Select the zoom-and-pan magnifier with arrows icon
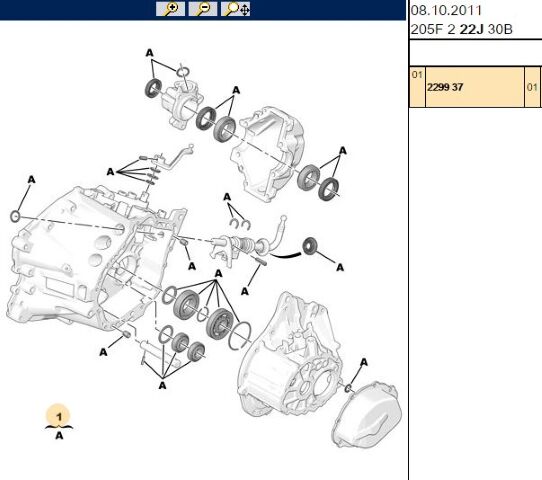 236,9
